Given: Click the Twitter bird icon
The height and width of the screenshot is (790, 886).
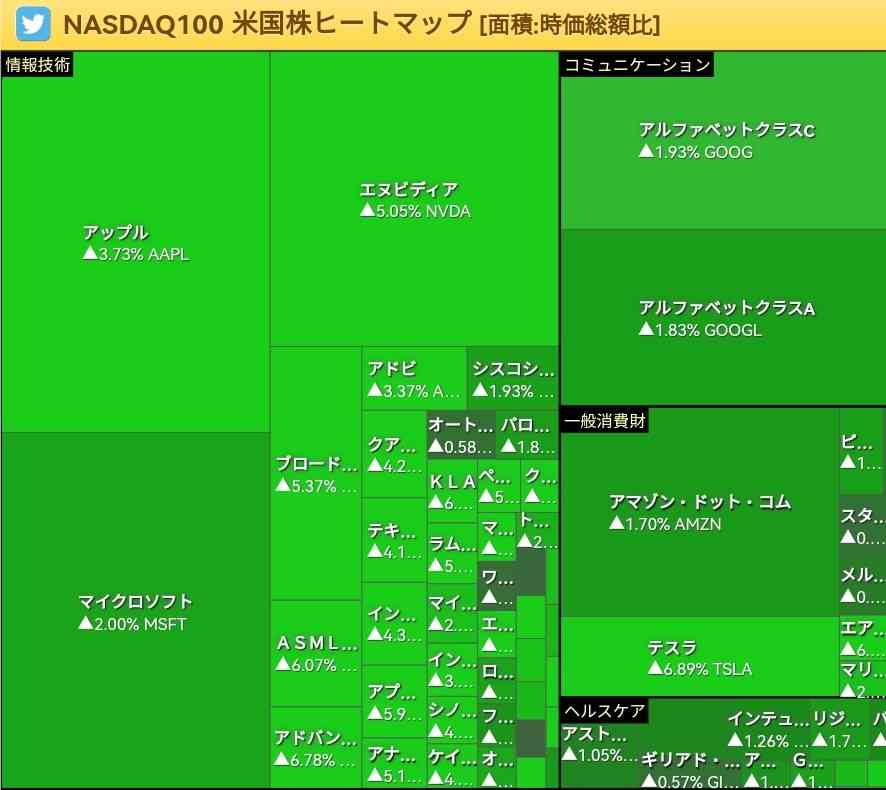Looking at the screenshot, I should [33, 24].
